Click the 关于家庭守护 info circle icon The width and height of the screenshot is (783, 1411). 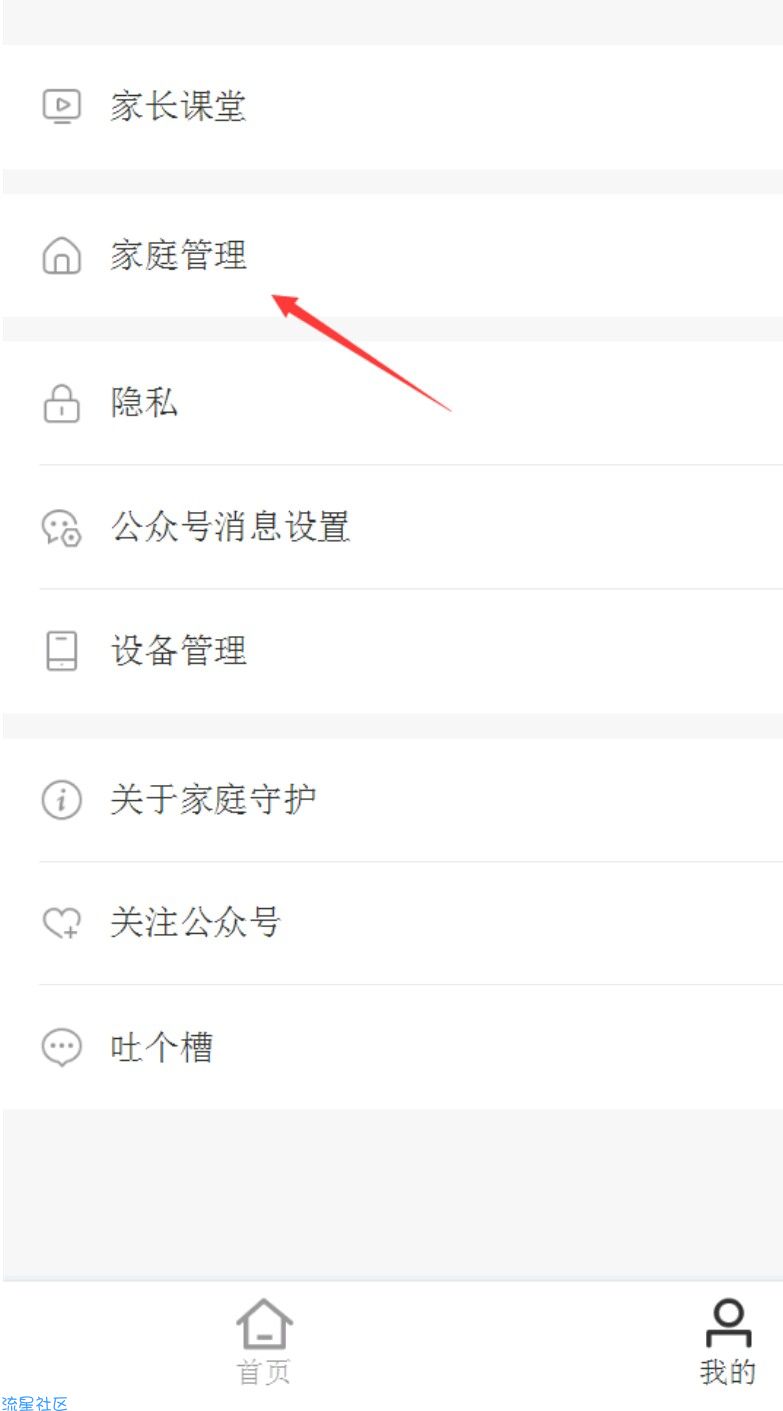click(61, 800)
